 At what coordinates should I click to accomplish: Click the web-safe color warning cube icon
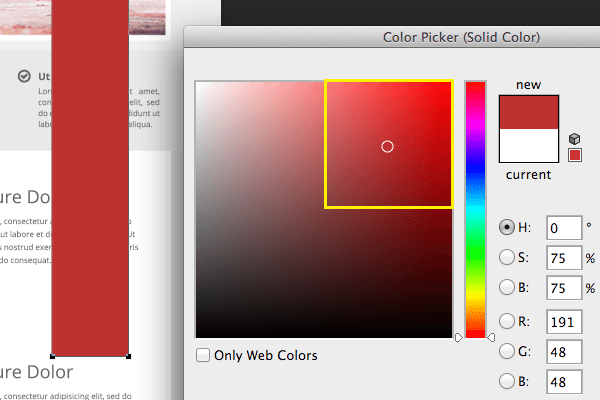coord(574,139)
